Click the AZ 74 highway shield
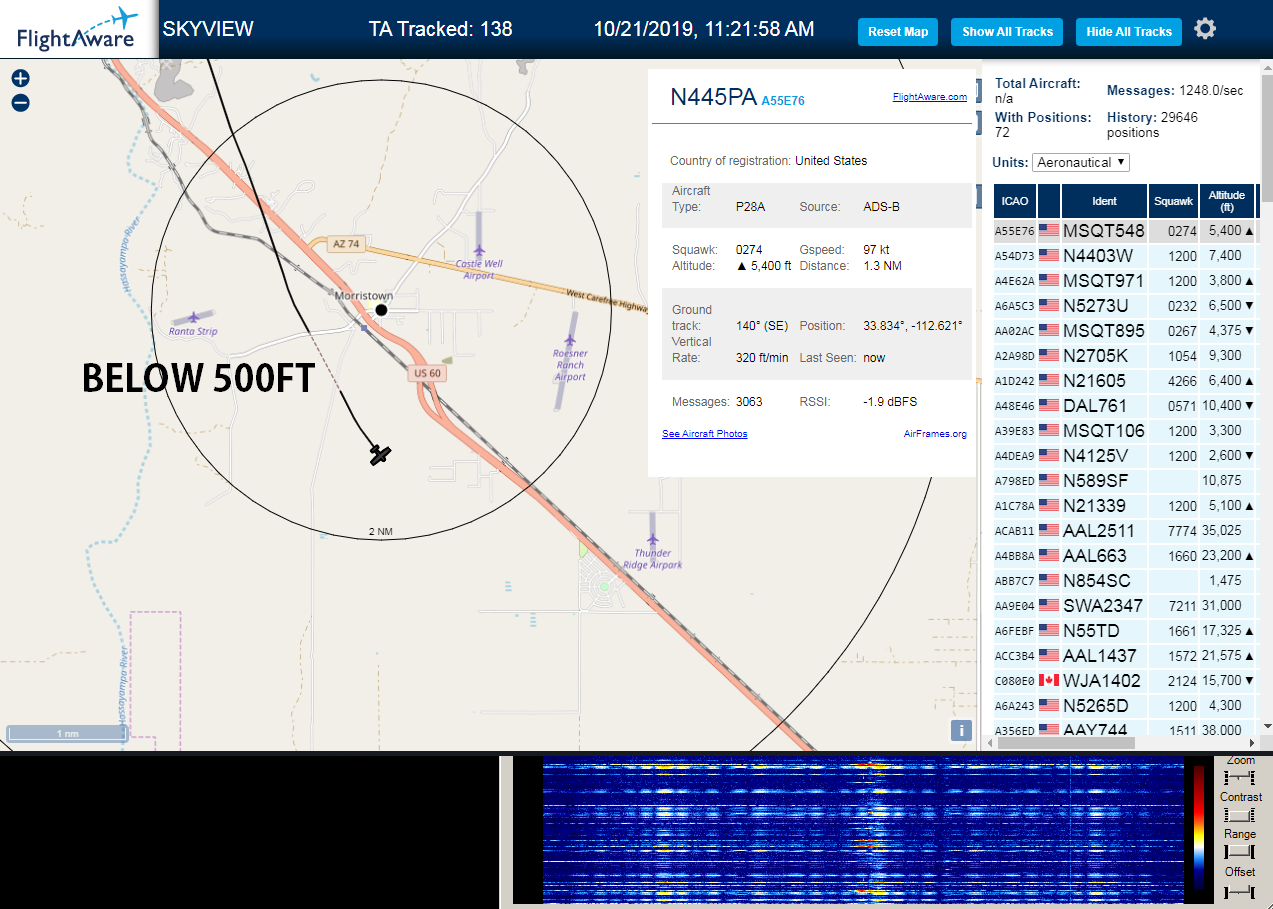The height and width of the screenshot is (909, 1273). 346,245
